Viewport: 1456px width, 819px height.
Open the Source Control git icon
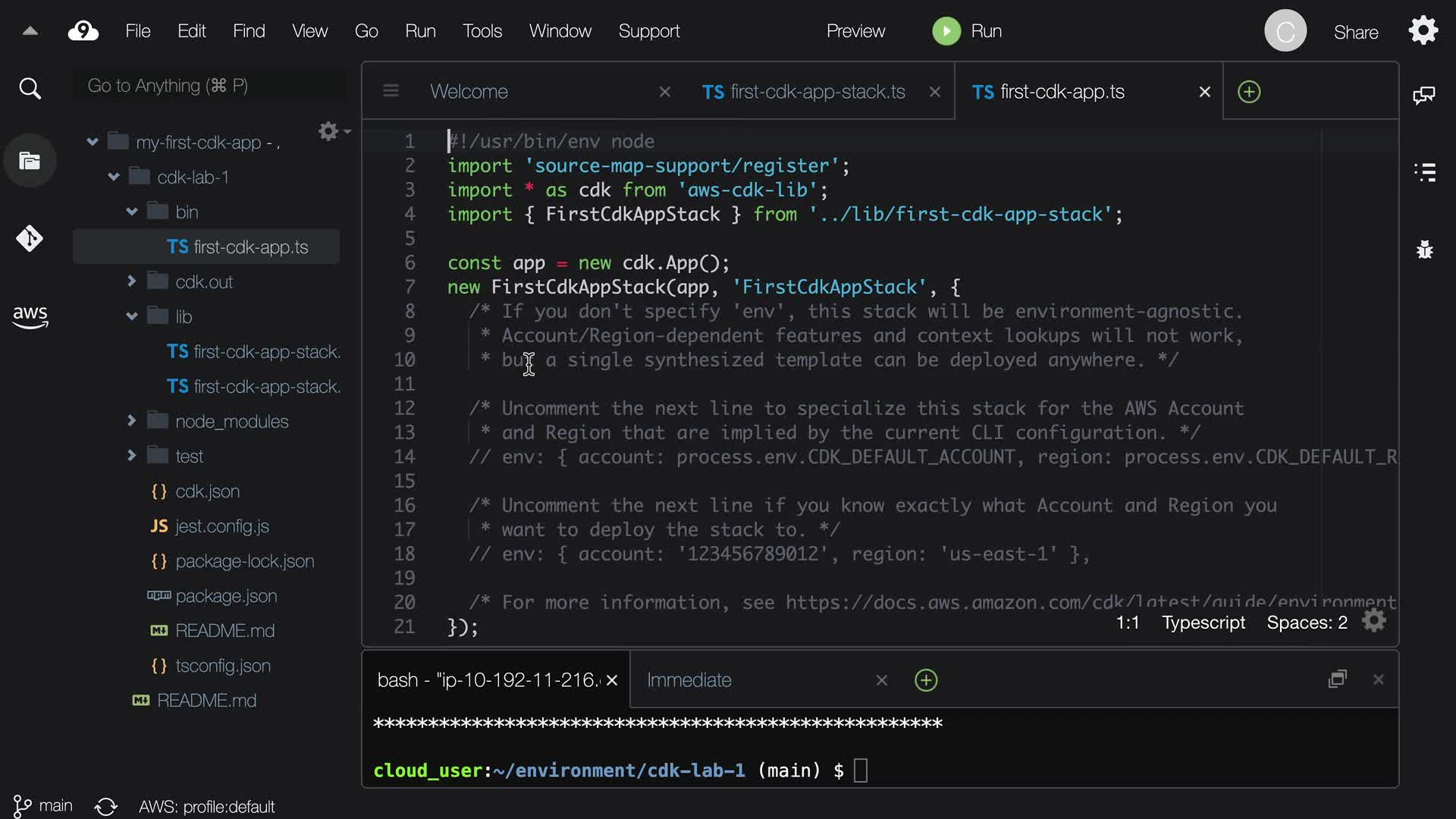[30, 239]
